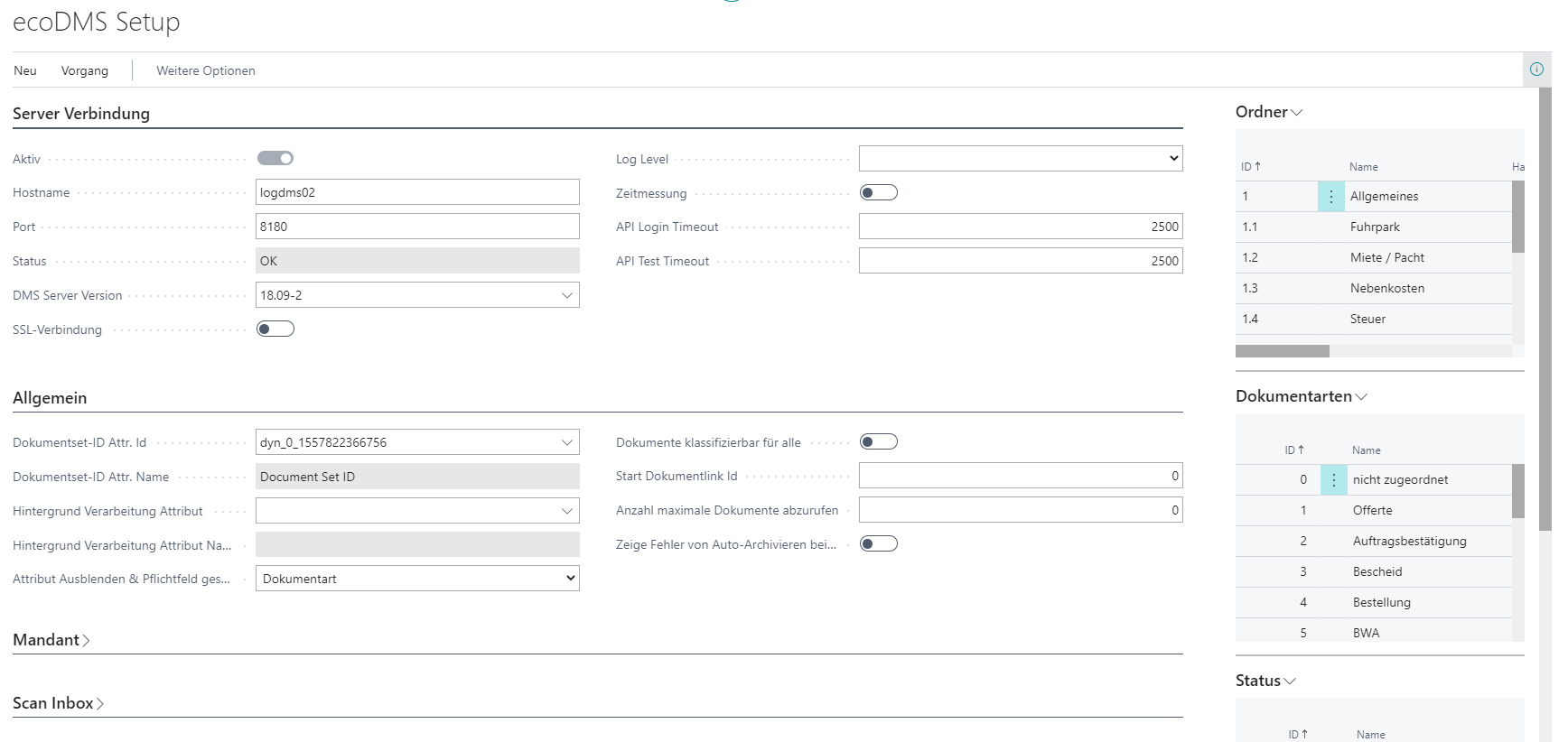Click the Ordner horizontal scrollbar thumb
Image resolution: width=1568 pixels, height=742 pixels.
click(x=1283, y=351)
